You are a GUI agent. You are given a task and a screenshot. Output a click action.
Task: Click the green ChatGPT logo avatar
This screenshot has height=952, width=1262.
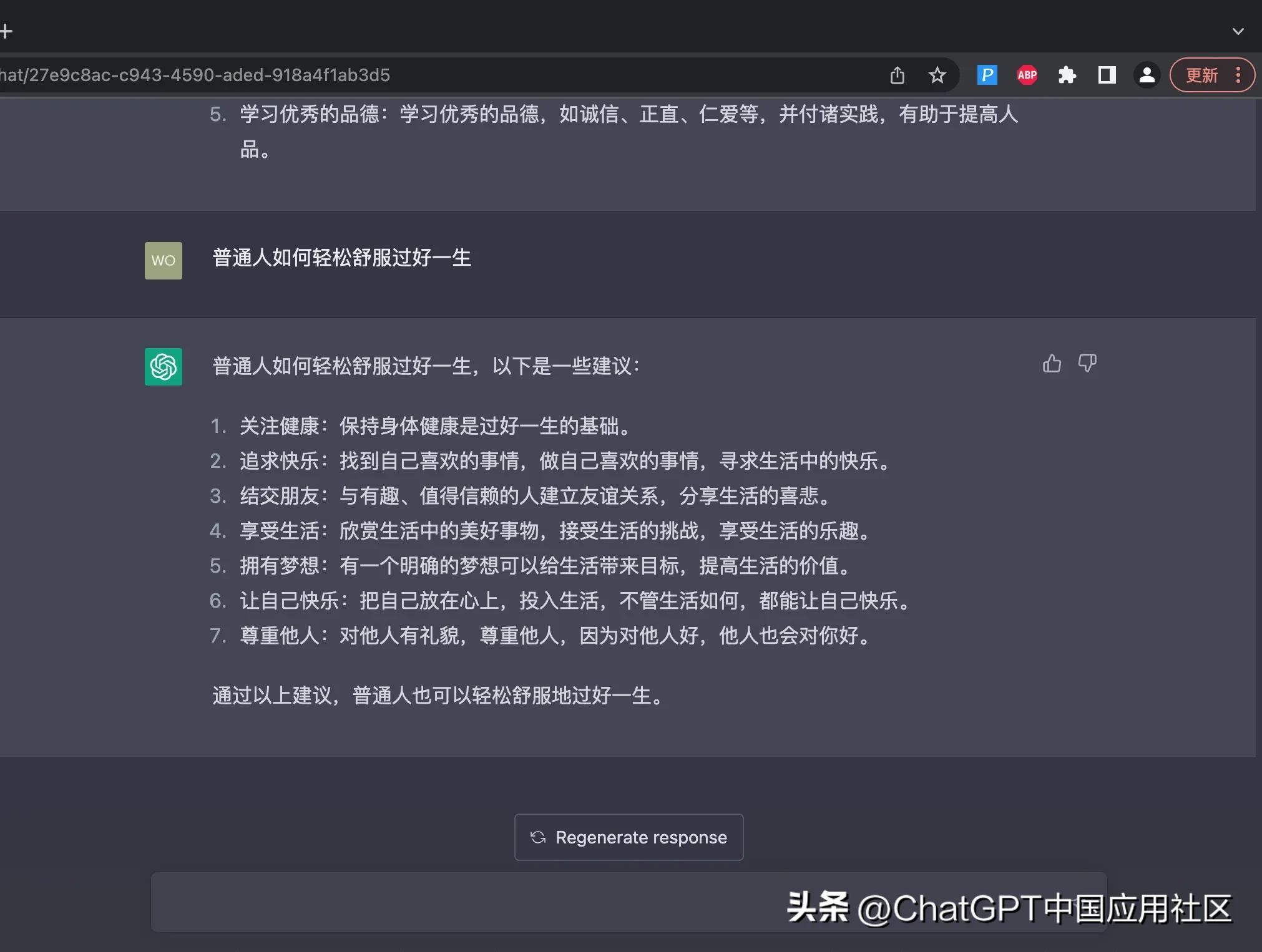pos(163,367)
